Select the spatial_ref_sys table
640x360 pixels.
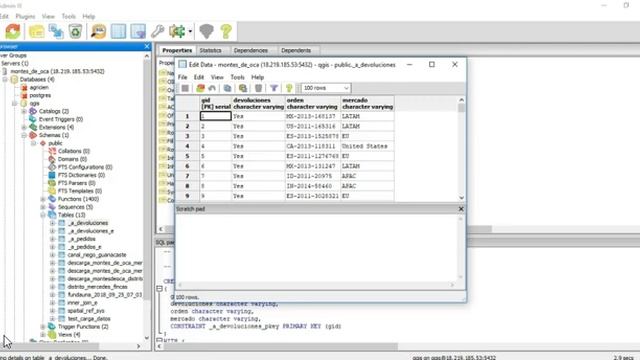[x=86, y=311]
